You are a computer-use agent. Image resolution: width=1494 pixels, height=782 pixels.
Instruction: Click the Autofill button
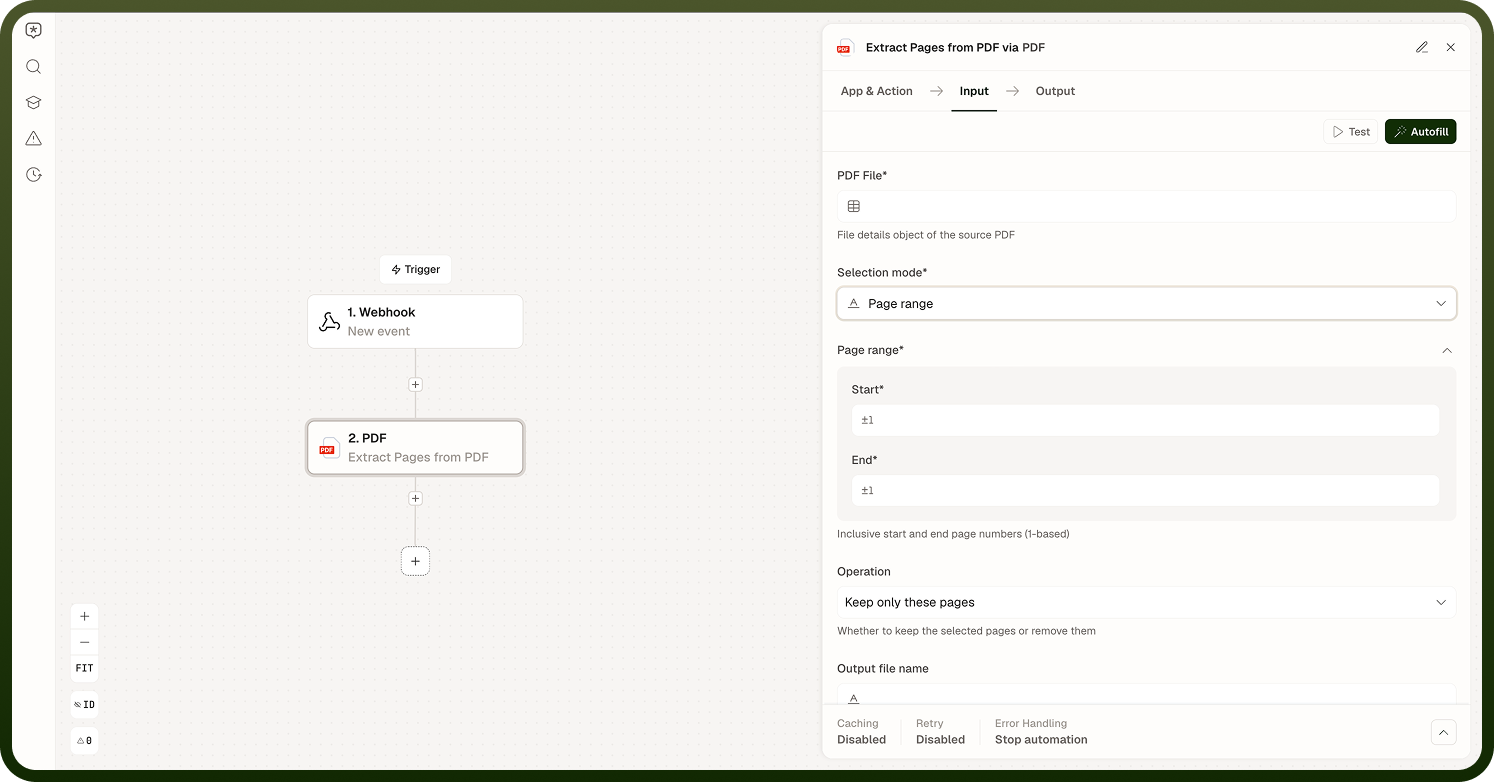point(1420,131)
